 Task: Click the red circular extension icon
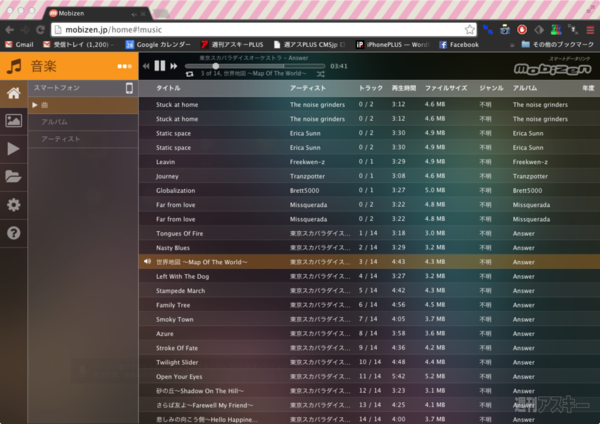pos(522,29)
